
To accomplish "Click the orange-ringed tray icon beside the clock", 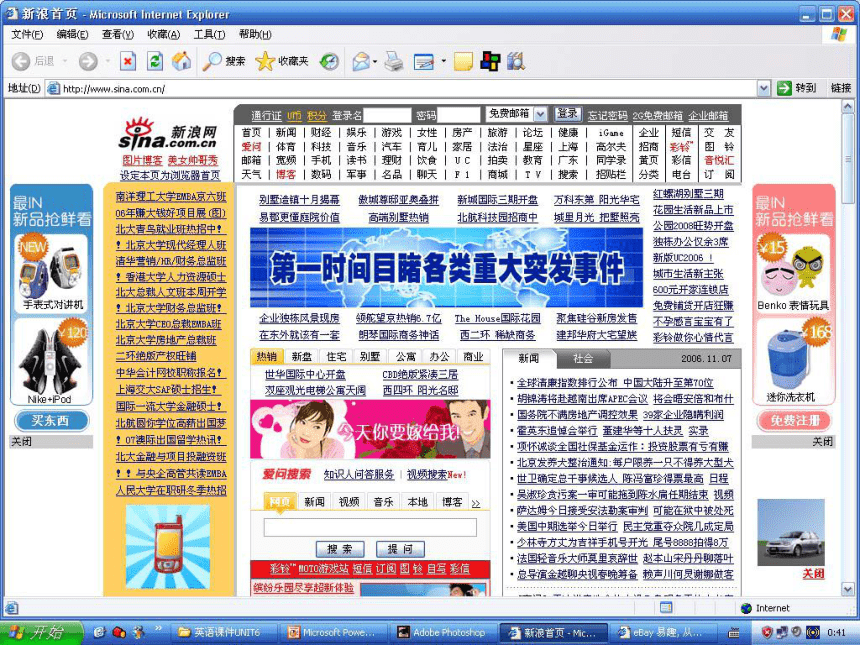I will [813, 632].
